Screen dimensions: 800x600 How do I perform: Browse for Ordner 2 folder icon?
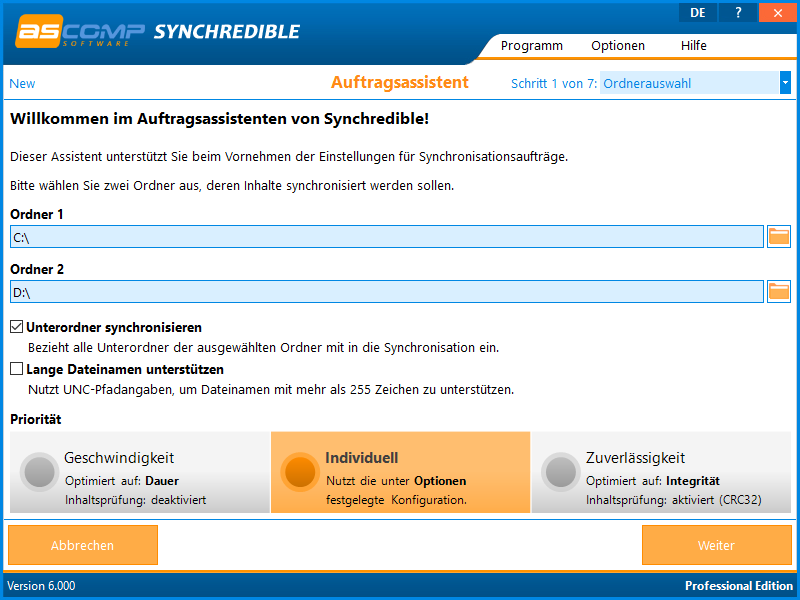pyautogui.click(x=779, y=291)
